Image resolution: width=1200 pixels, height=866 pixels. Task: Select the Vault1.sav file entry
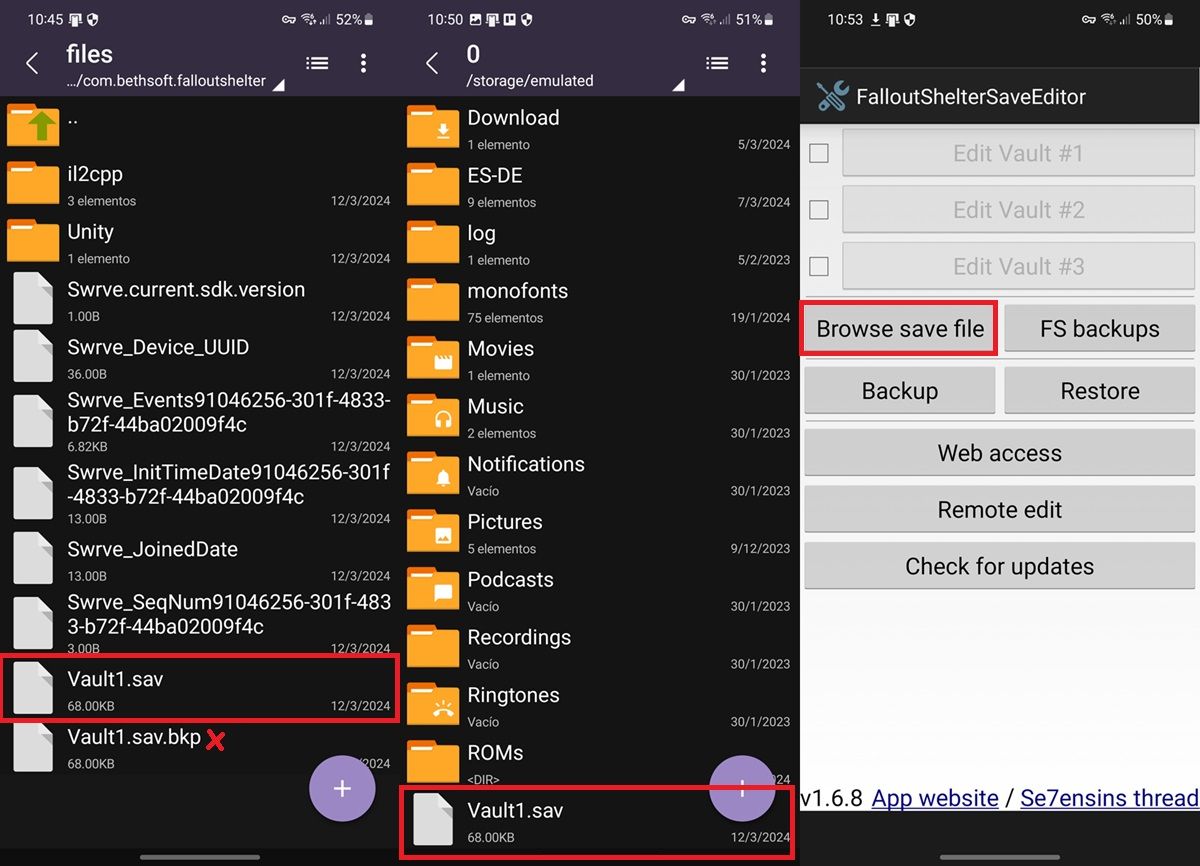pos(200,686)
